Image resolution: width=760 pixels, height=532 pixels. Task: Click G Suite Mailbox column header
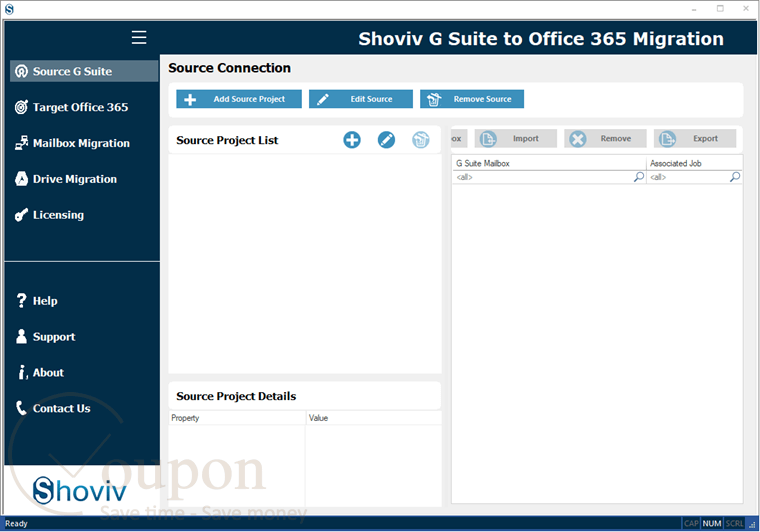(x=549, y=163)
